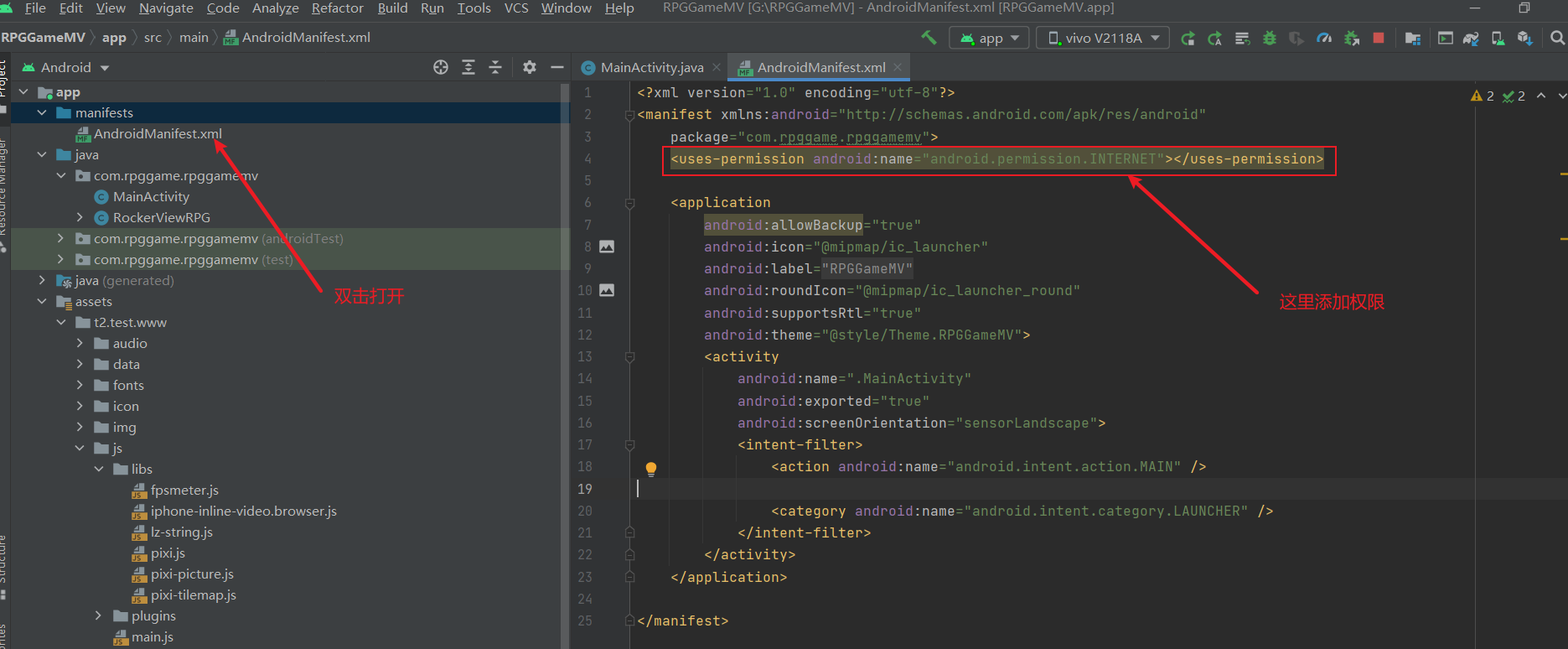
Task: Collapse the libs folder
Action: 99,469
